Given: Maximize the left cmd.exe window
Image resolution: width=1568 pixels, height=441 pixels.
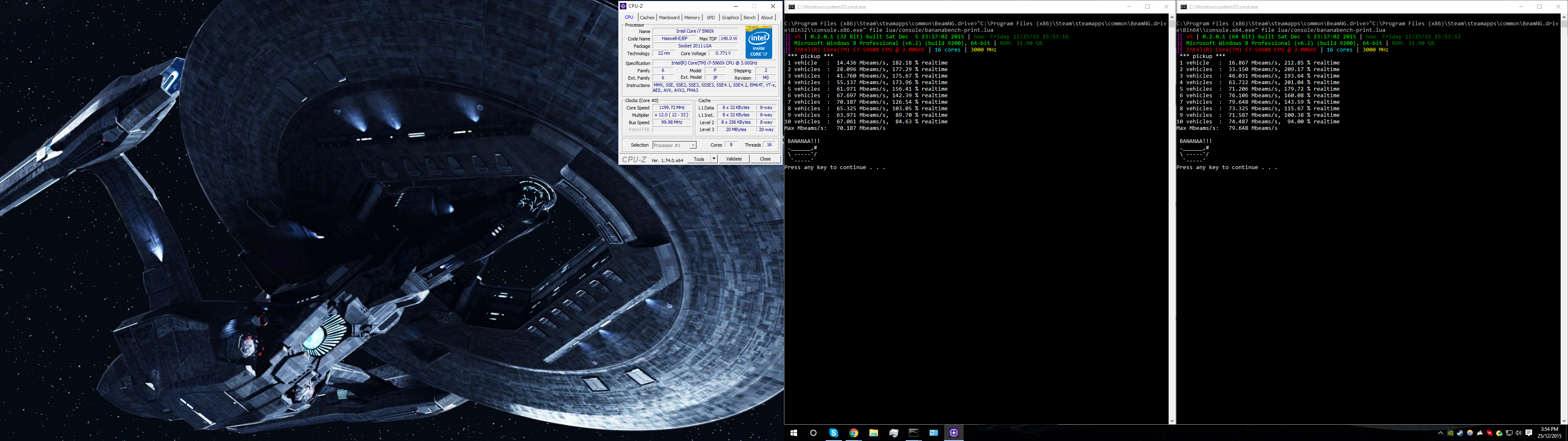Looking at the screenshot, I should tap(1147, 7).
